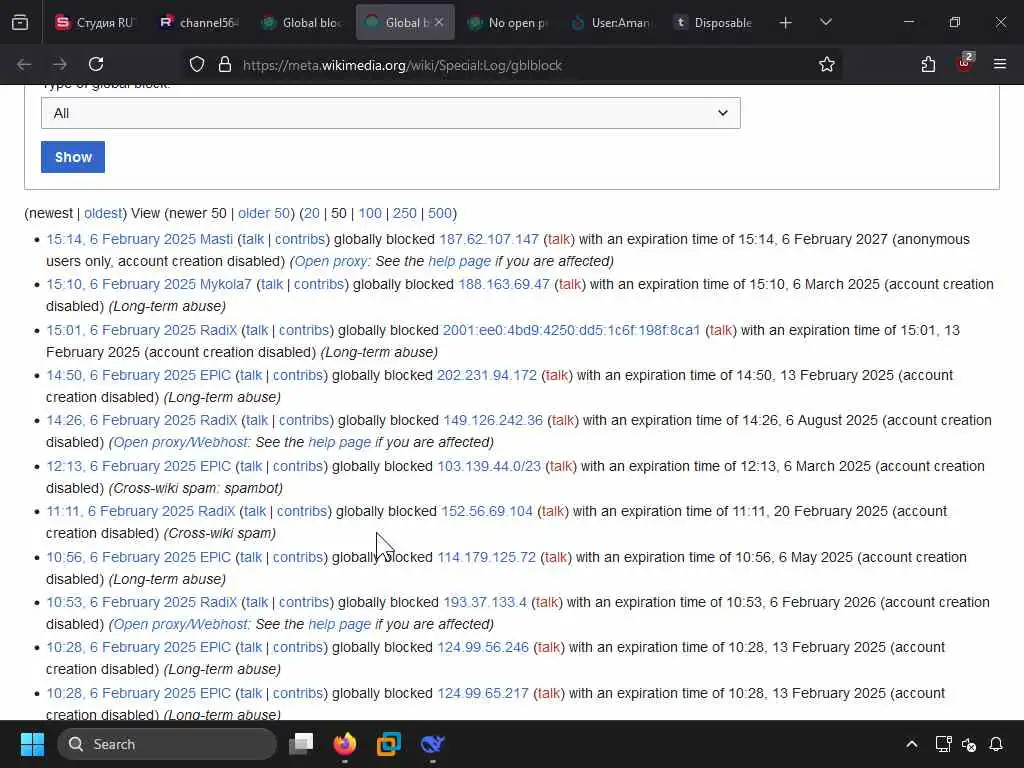Open IP link 124.99.65.217

click(x=483, y=693)
